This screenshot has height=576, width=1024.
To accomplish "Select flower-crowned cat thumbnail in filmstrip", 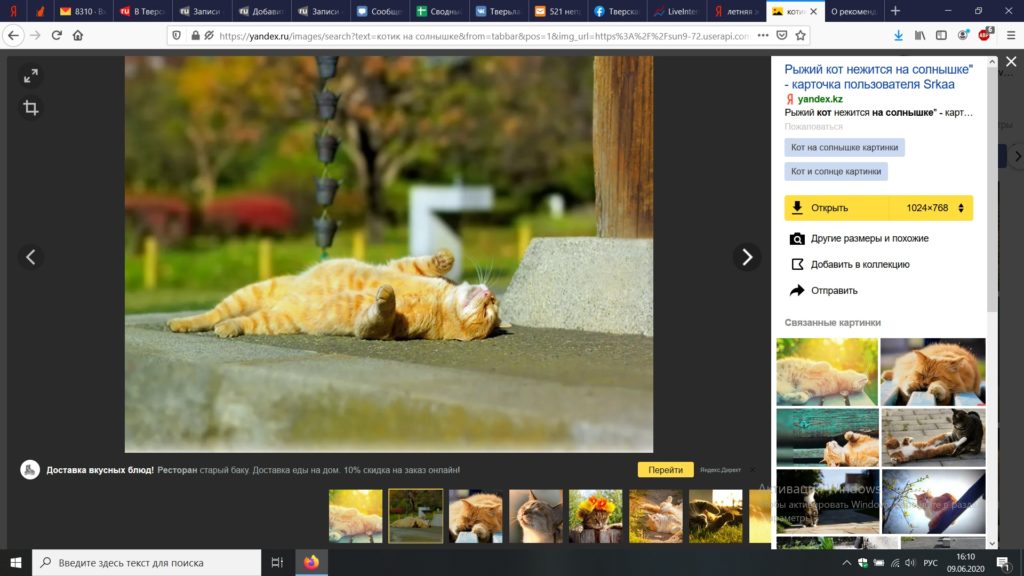I will pos(596,516).
